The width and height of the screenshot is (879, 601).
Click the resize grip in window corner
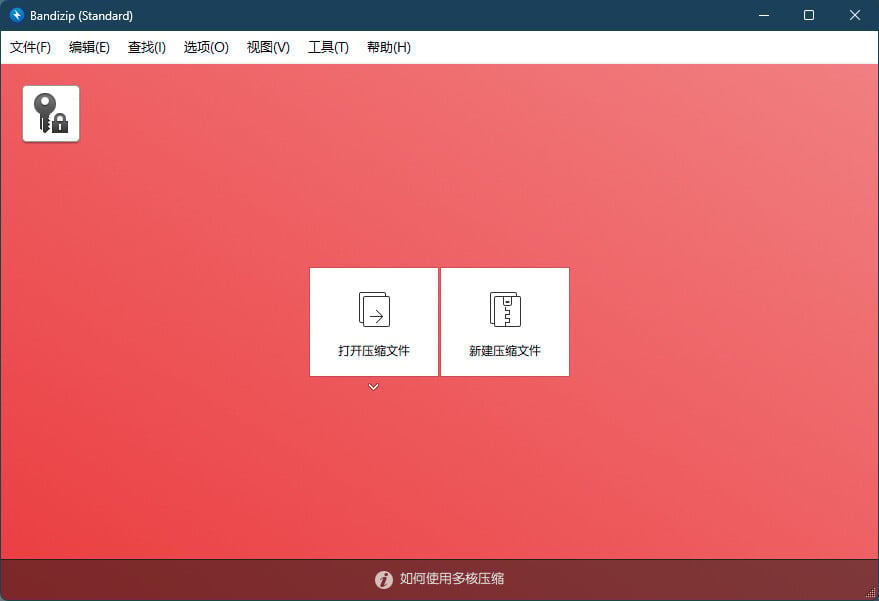(x=871, y=593)
